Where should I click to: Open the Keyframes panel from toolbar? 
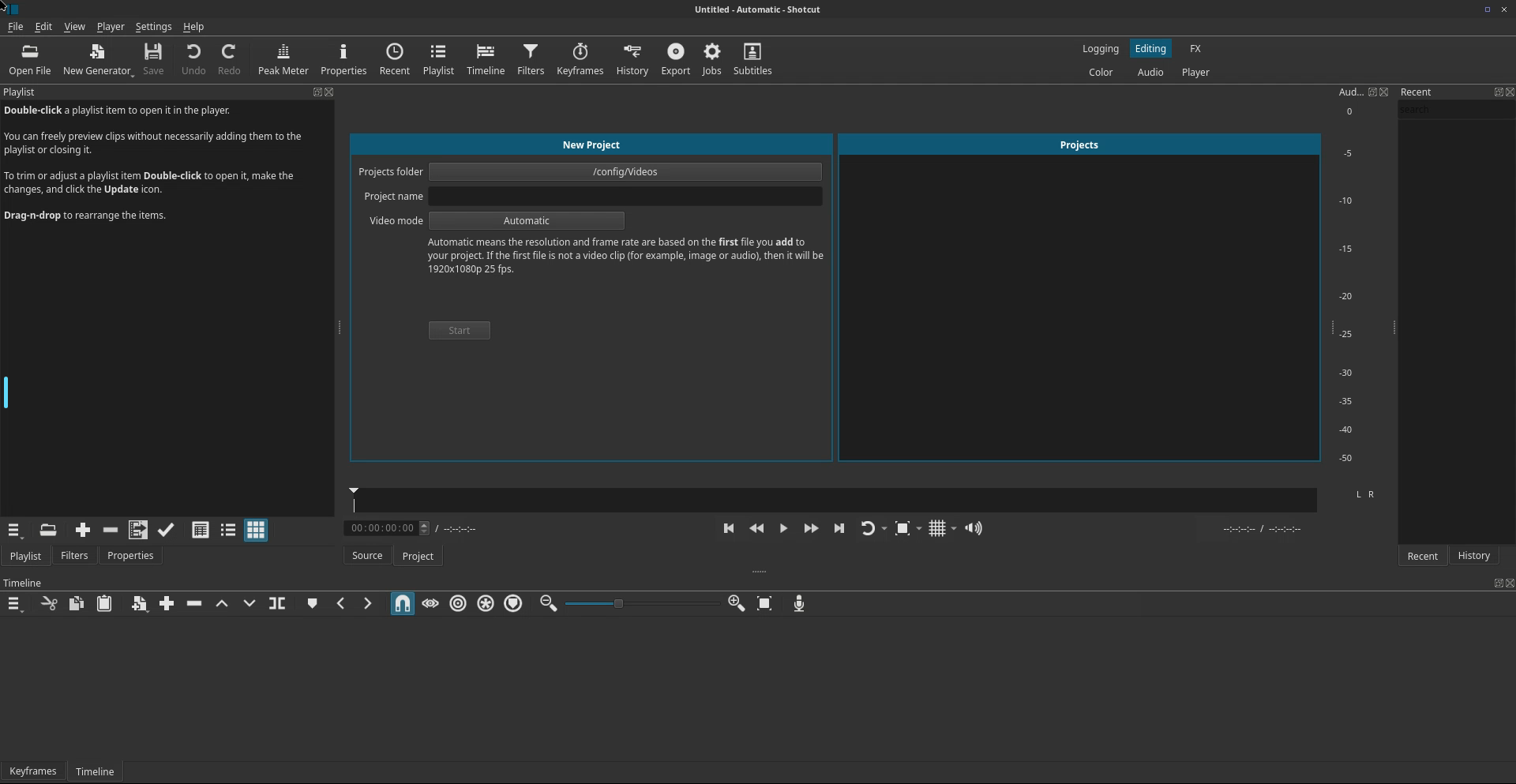point(580,59)
